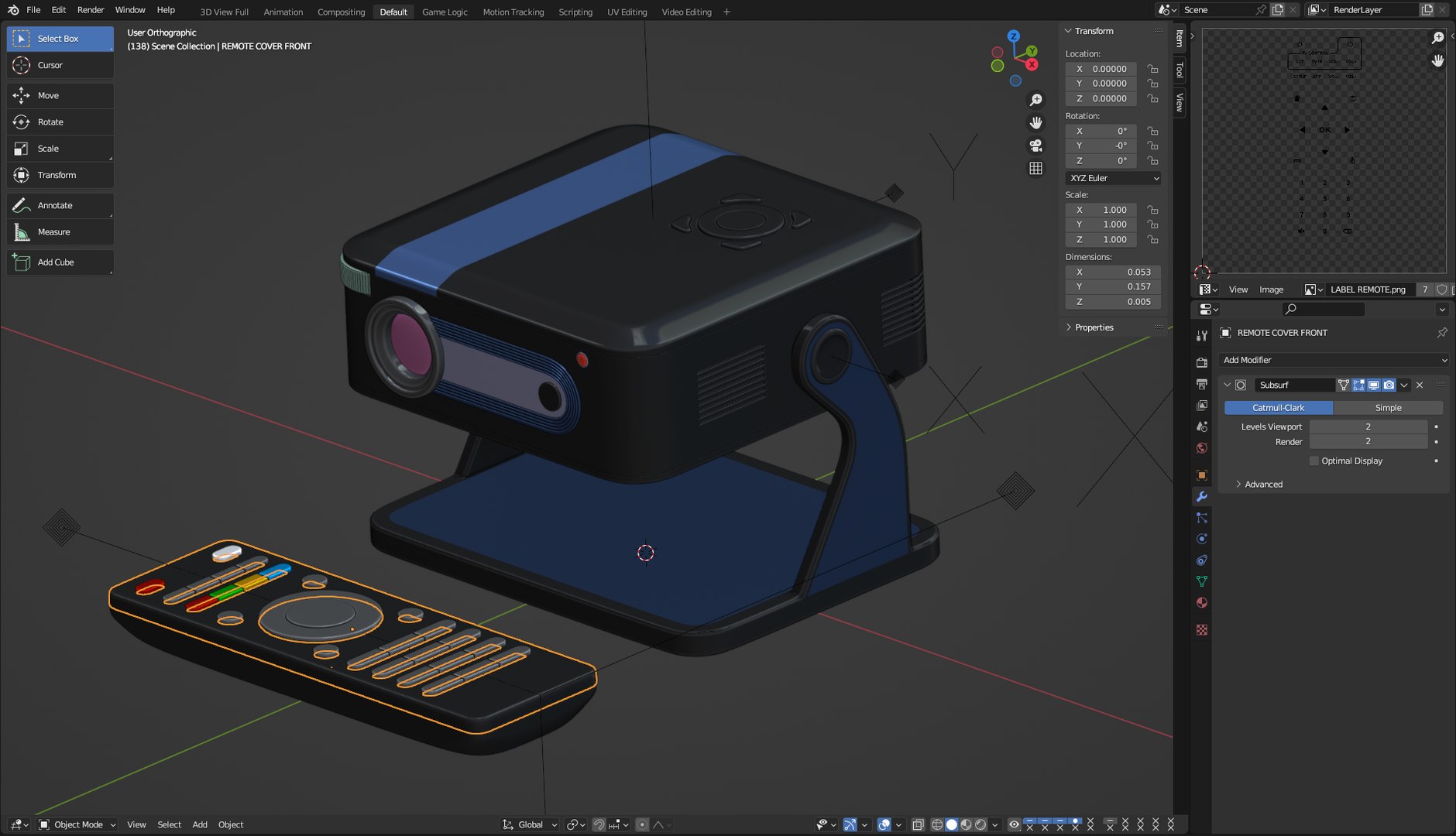Remove the Subsurf modifier
Screen dimensions: 1456x836
(1420, 385)
